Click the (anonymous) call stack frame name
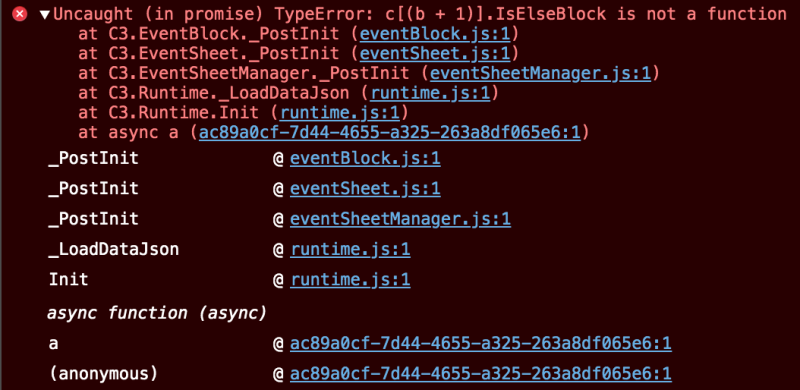Image resolution: width=800 pixels, height=390 pixels. 104,374
